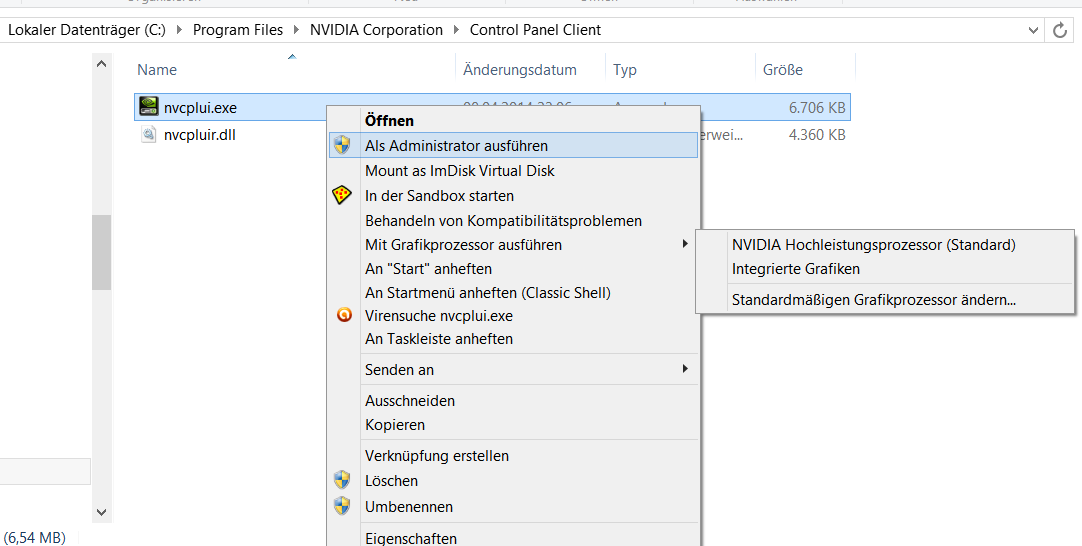
Task: Choose Mount as ImDisk Virtual Disk
Action: point(513,170)
